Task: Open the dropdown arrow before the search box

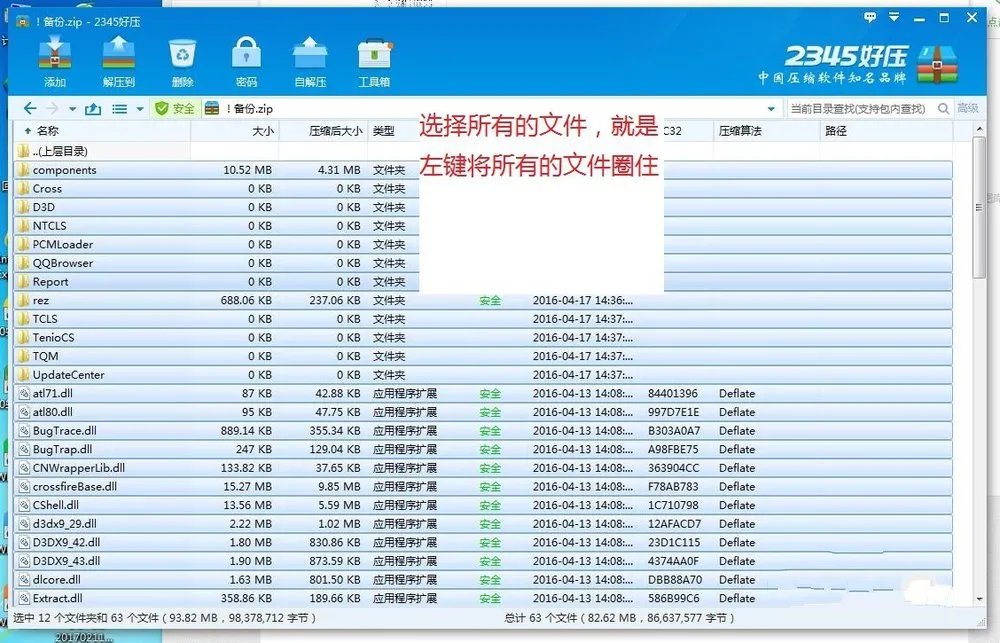Action: tap(772, 108)
